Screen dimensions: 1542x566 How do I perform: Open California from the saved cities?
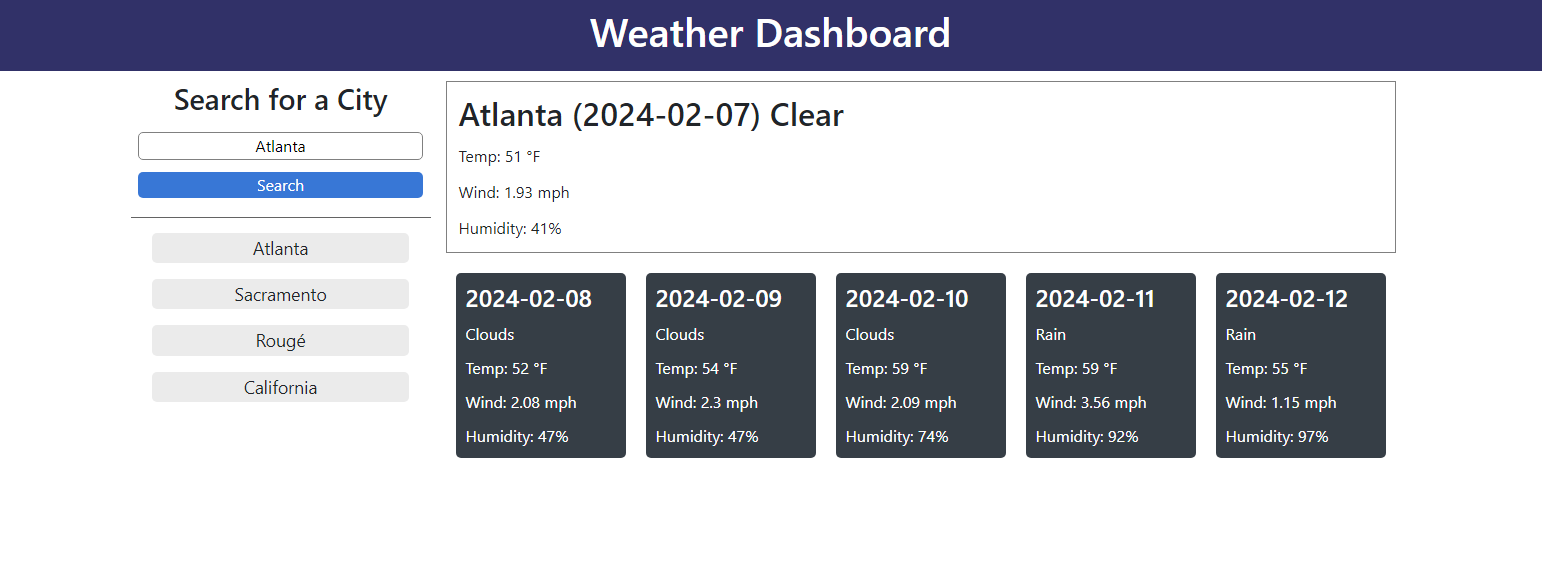click(280, 388)
